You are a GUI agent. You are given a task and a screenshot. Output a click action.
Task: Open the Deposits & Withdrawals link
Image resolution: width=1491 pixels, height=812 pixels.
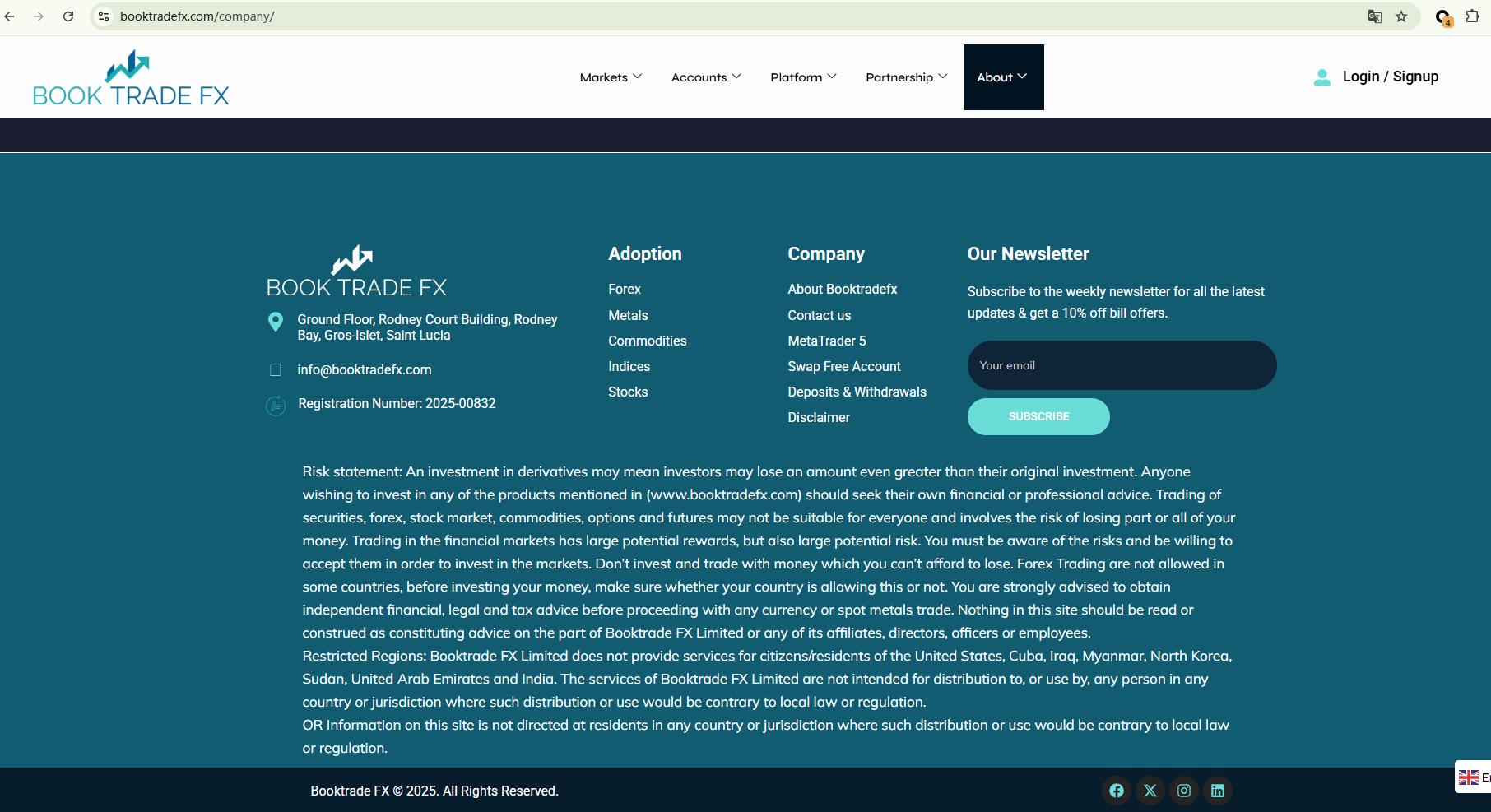click(857, 392)
